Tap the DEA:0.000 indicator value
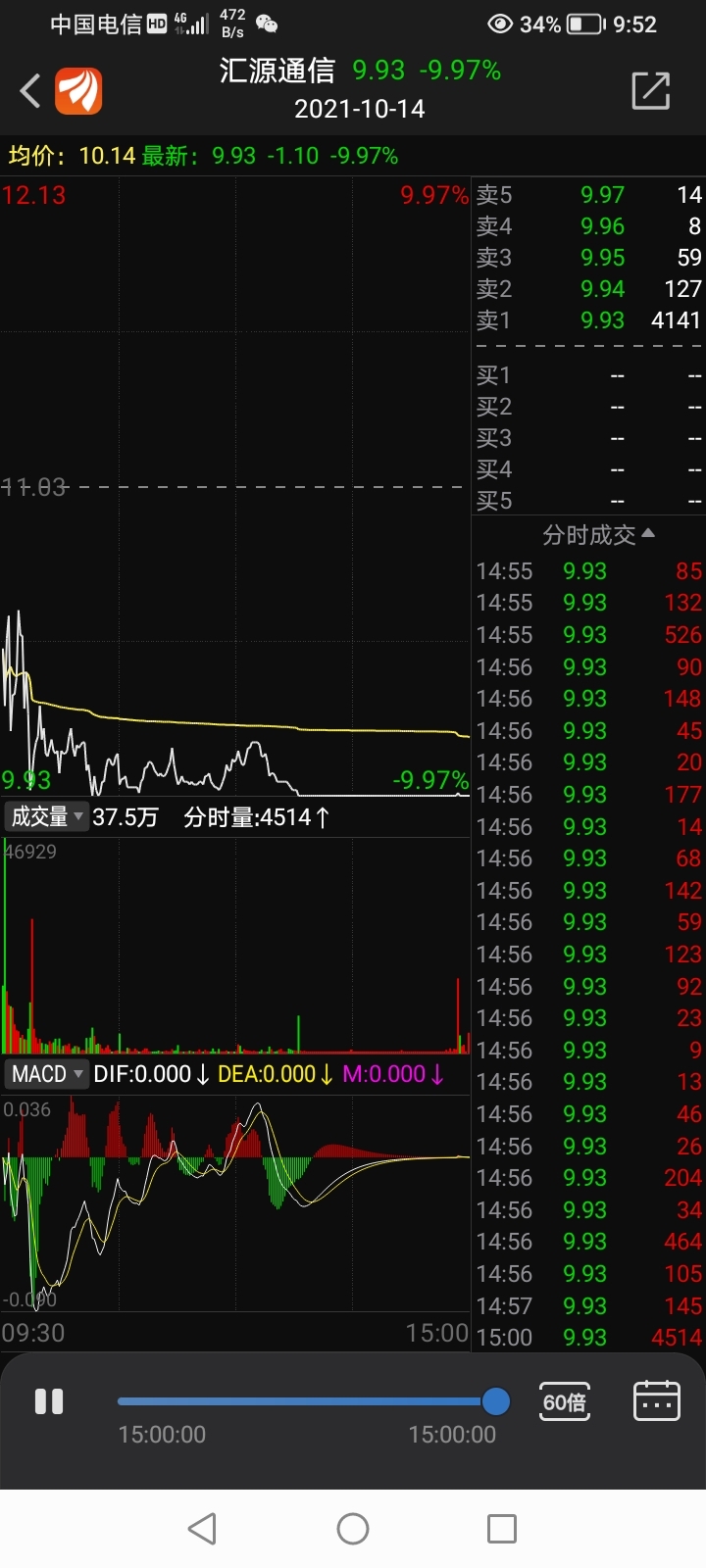 (x=275, y=1074)
